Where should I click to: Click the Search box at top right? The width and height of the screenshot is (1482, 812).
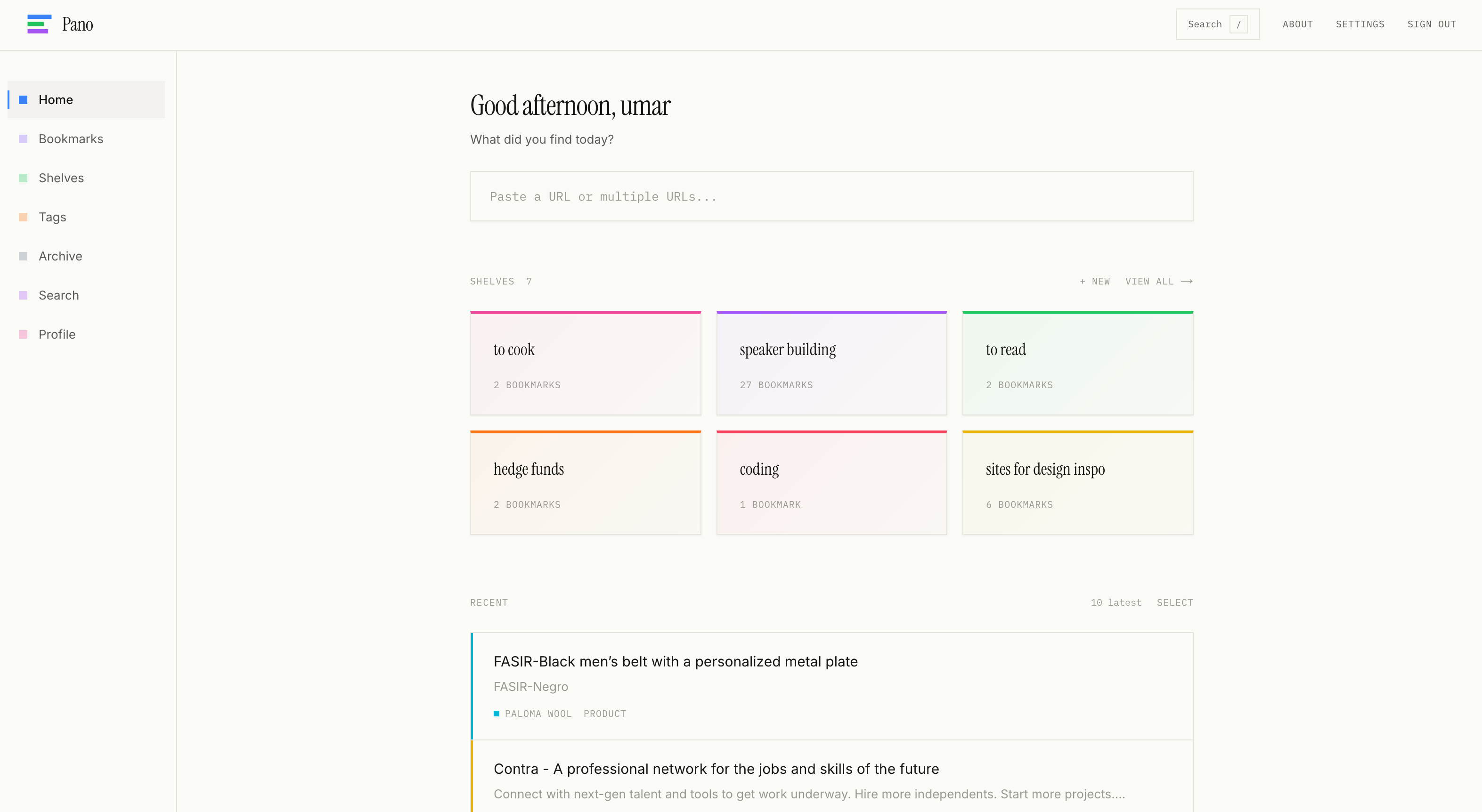1217,24
